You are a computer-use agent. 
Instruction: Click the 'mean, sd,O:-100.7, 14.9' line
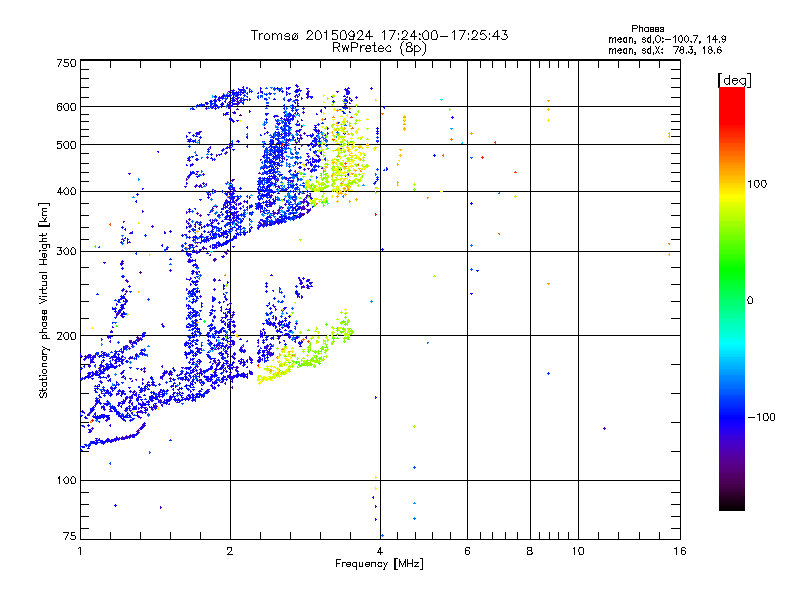pos(667,39)
